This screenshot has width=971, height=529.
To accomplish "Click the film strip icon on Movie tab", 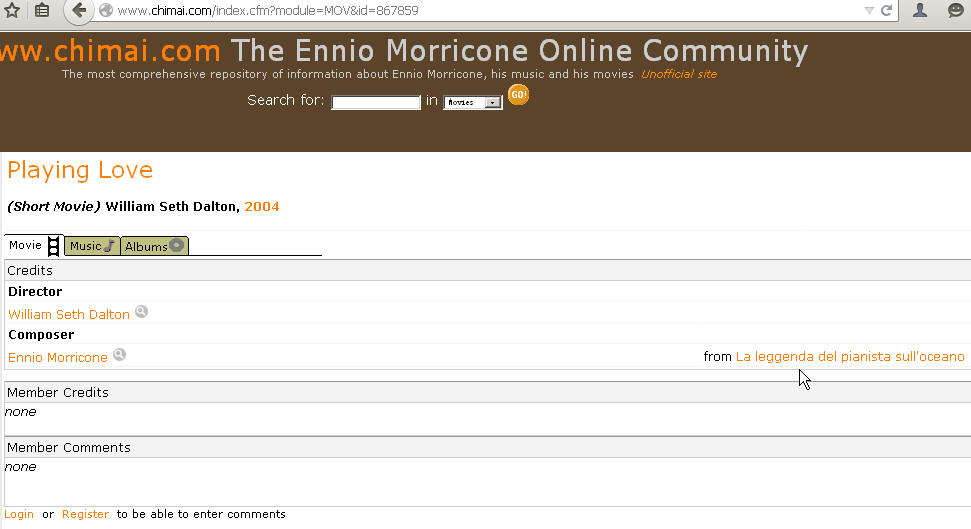I will click(x=54, y=246).
